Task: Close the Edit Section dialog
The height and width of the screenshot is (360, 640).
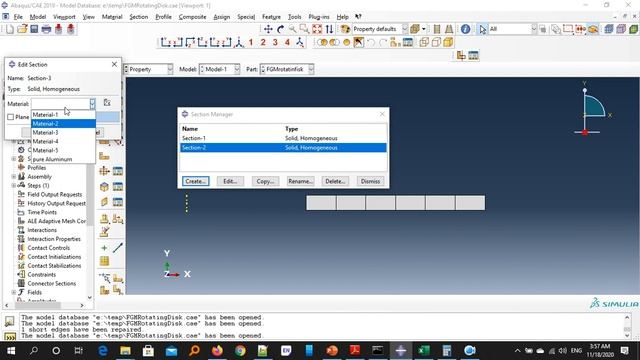Action: coord(114,64)
